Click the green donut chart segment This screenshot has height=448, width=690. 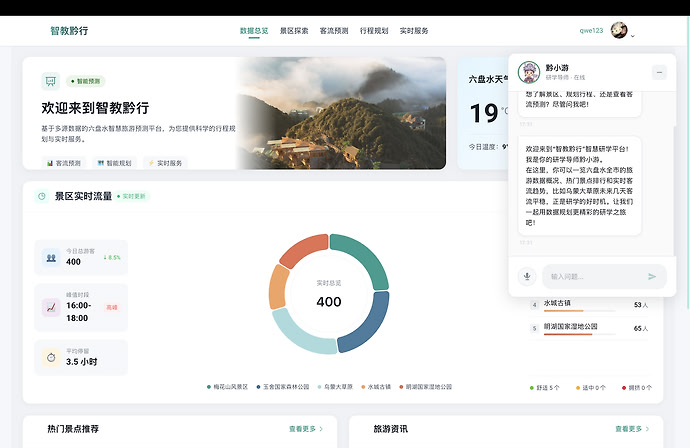point(367,257)
